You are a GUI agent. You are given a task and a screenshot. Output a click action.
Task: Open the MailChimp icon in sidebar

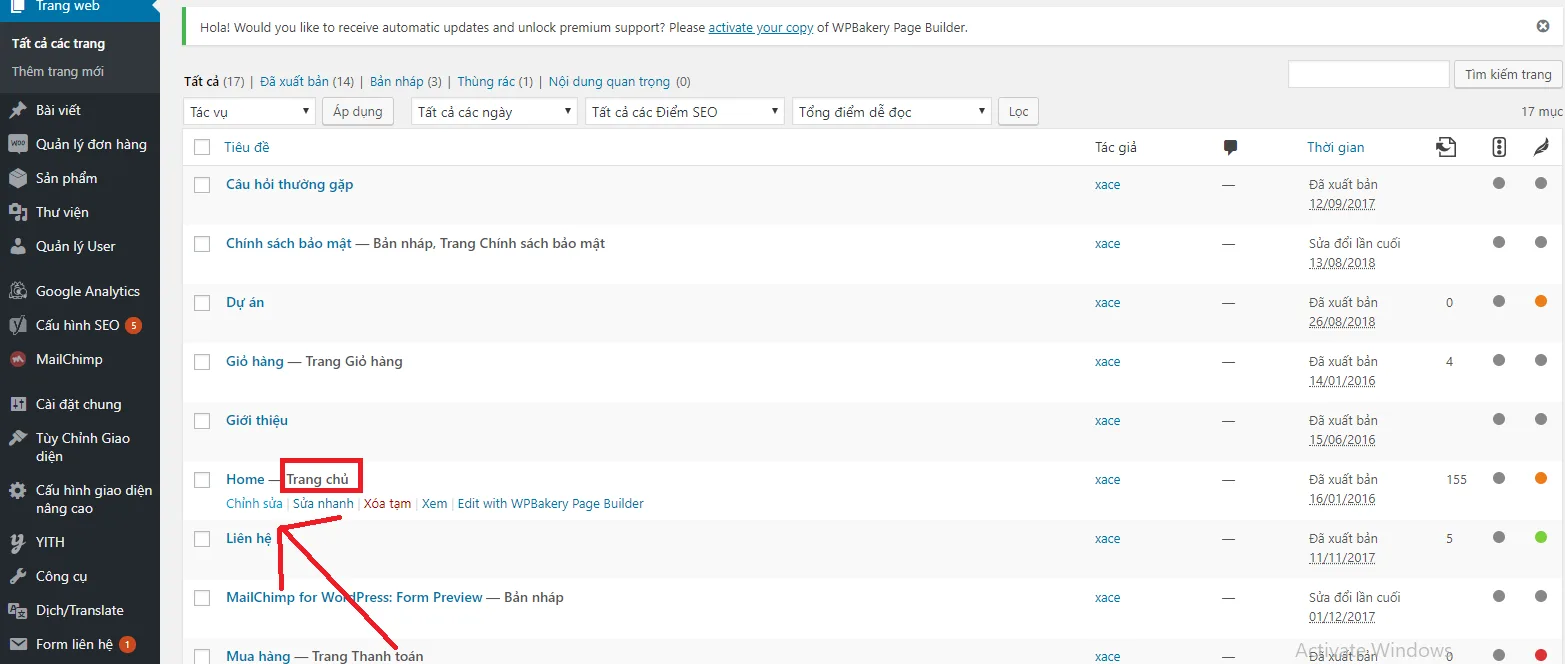pos(18,359)
